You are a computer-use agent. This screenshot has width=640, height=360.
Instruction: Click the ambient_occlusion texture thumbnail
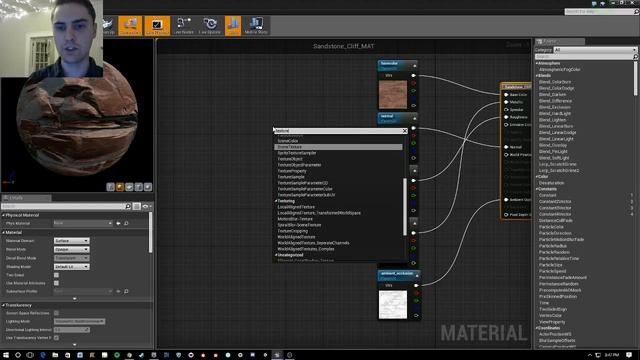click(x=393, y=304)
